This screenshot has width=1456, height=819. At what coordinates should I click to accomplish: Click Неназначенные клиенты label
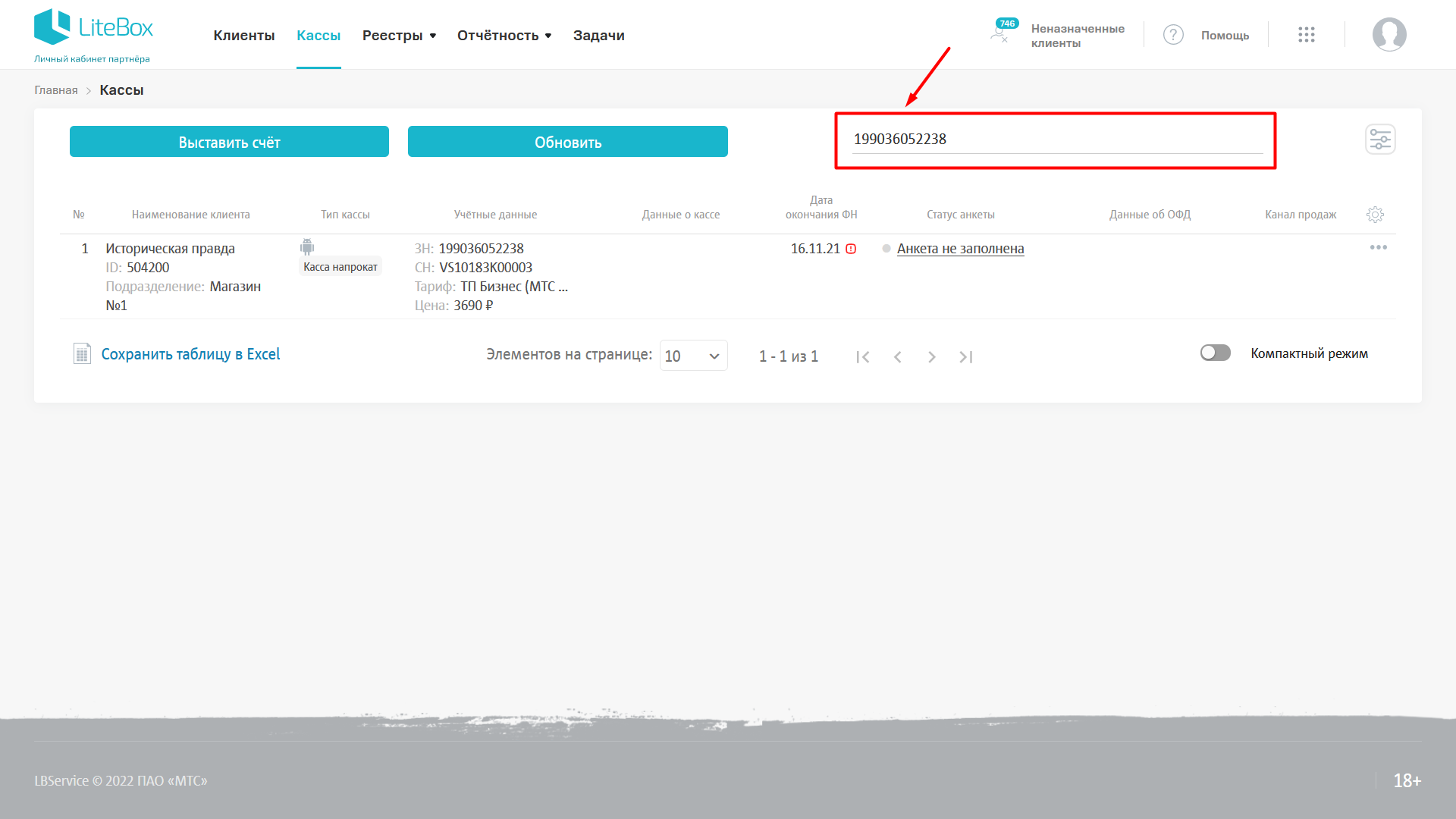1078,36
